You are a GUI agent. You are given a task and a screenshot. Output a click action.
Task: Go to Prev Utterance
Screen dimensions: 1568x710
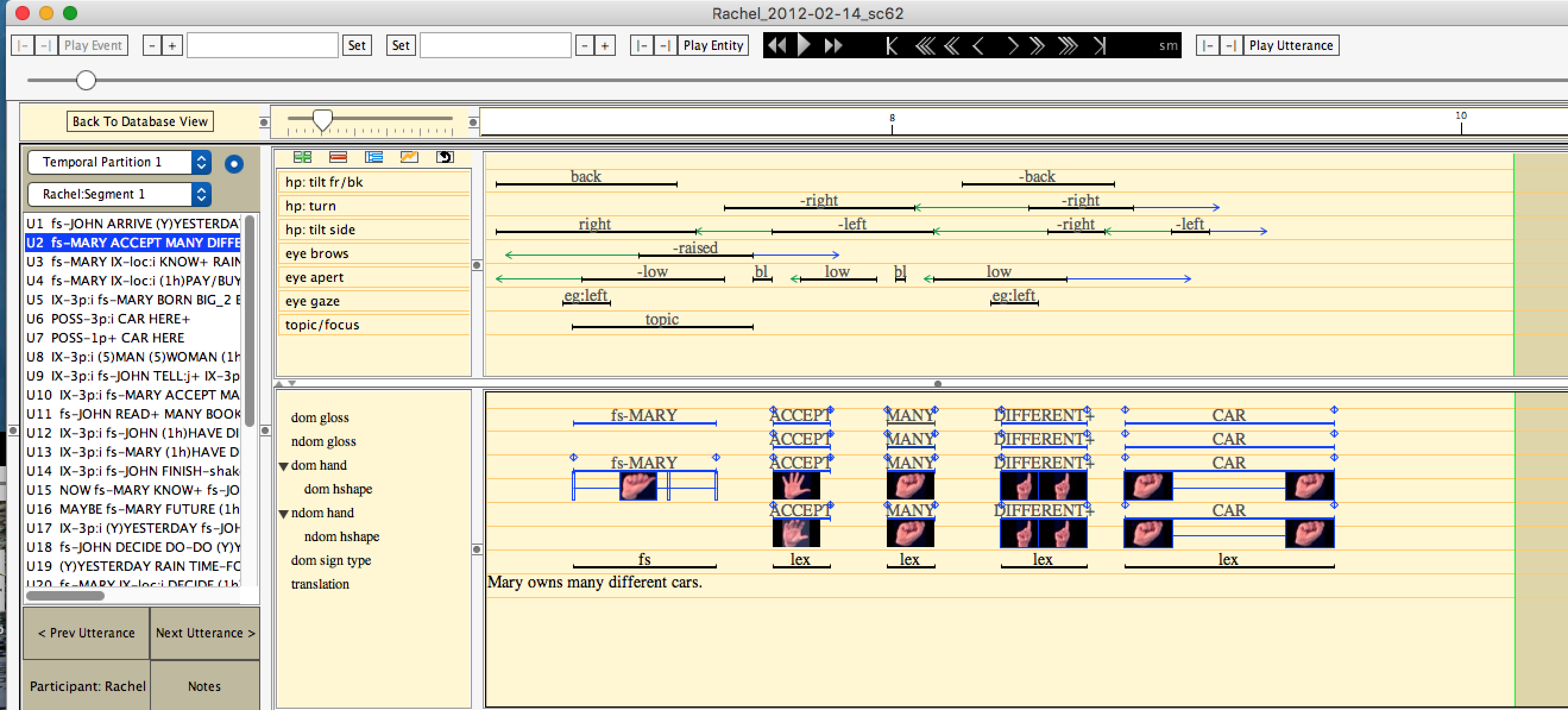86,633
